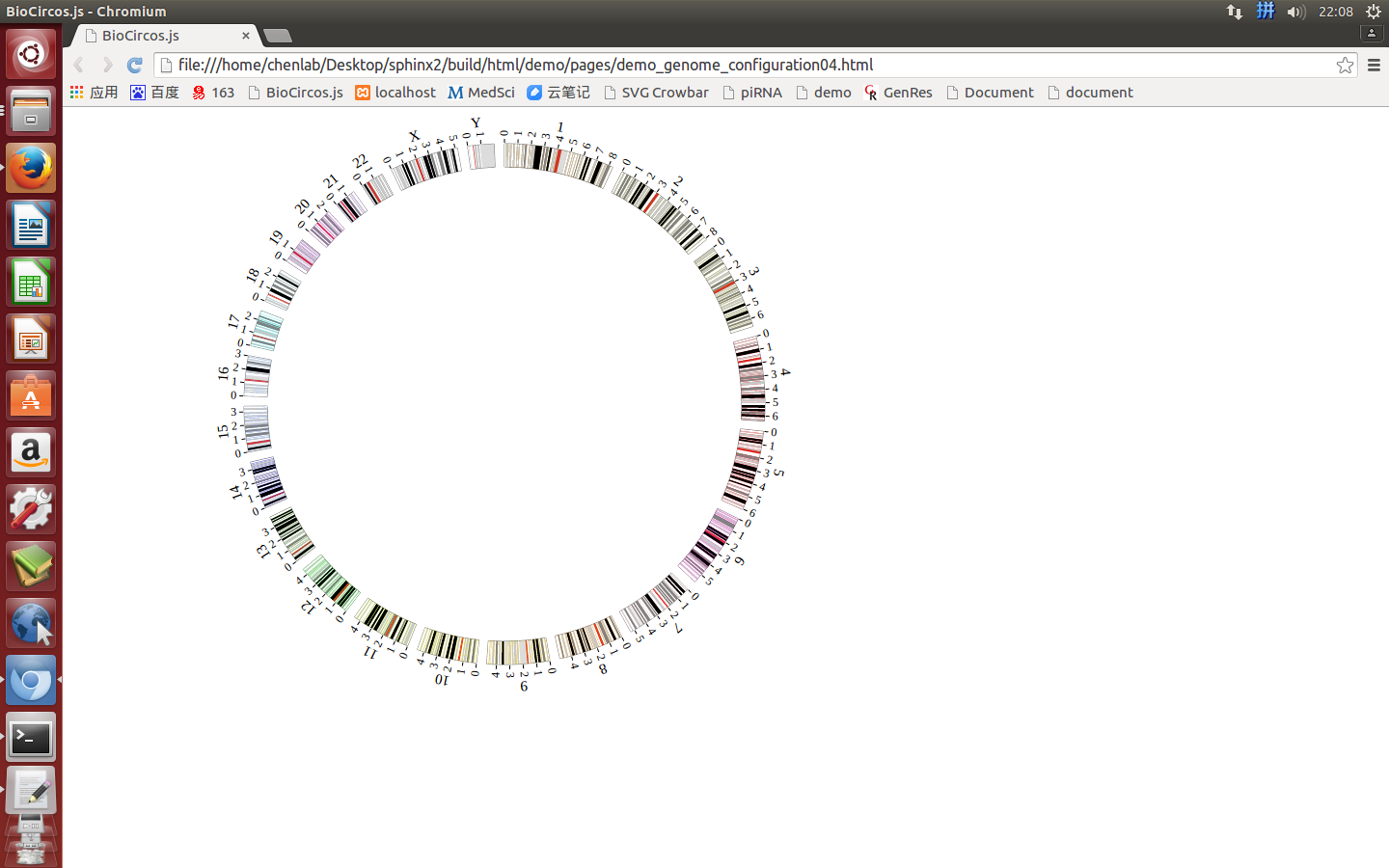Open the localhost bookmark

[x=395, y=93]
